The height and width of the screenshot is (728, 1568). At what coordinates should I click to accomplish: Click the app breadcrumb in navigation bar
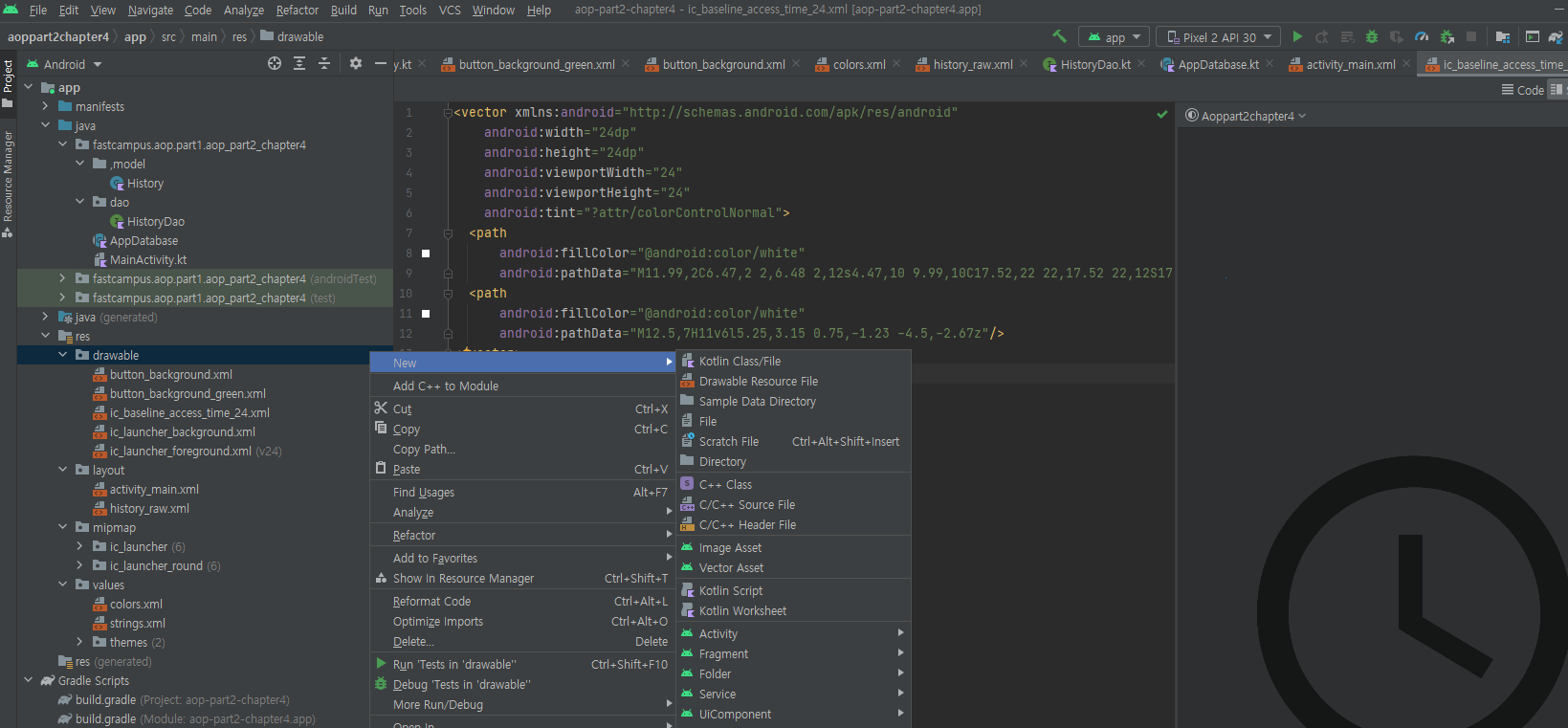click(135, 36)
